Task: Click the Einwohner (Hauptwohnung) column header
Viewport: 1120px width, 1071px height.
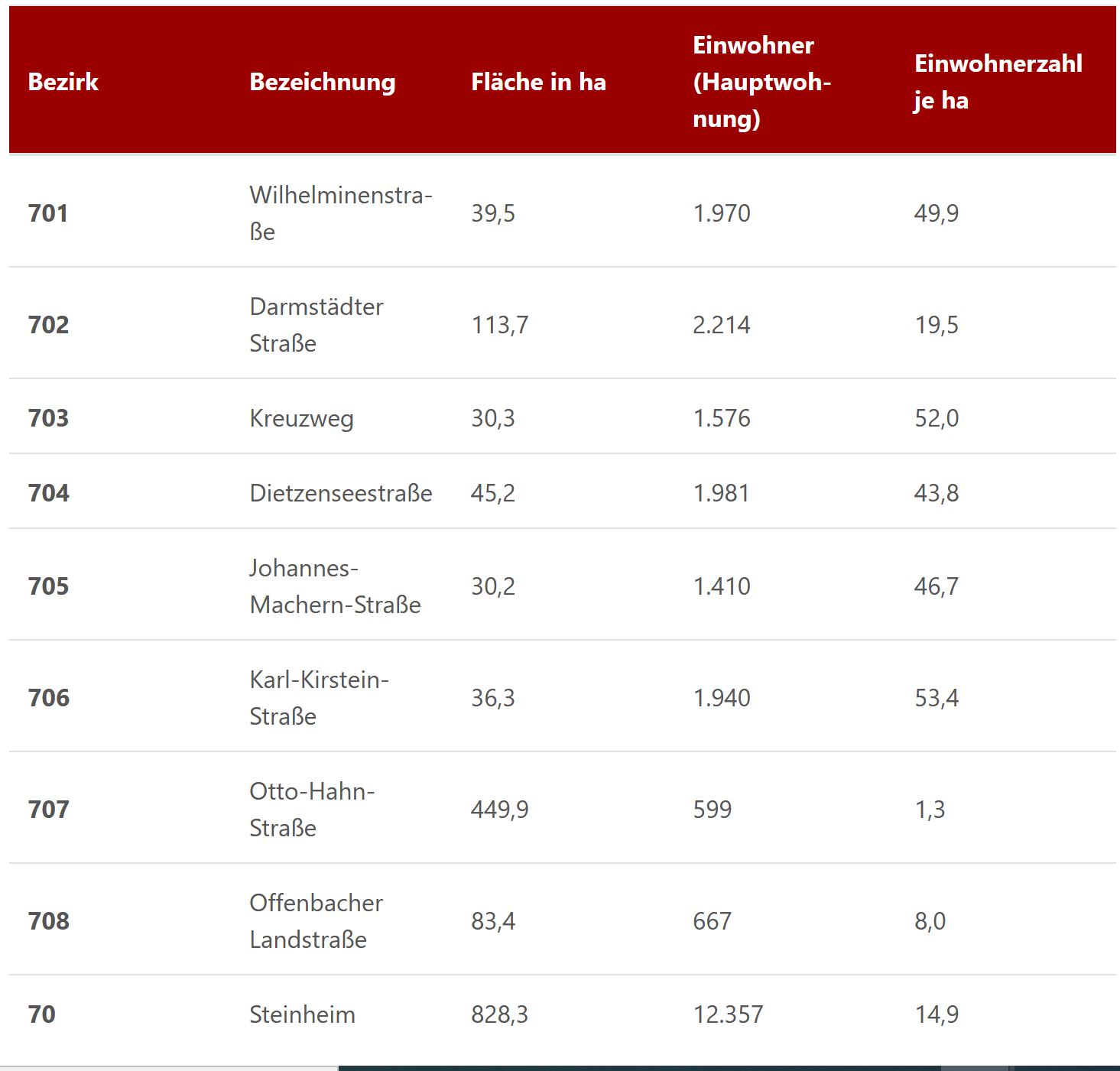Action: point(761,82)
